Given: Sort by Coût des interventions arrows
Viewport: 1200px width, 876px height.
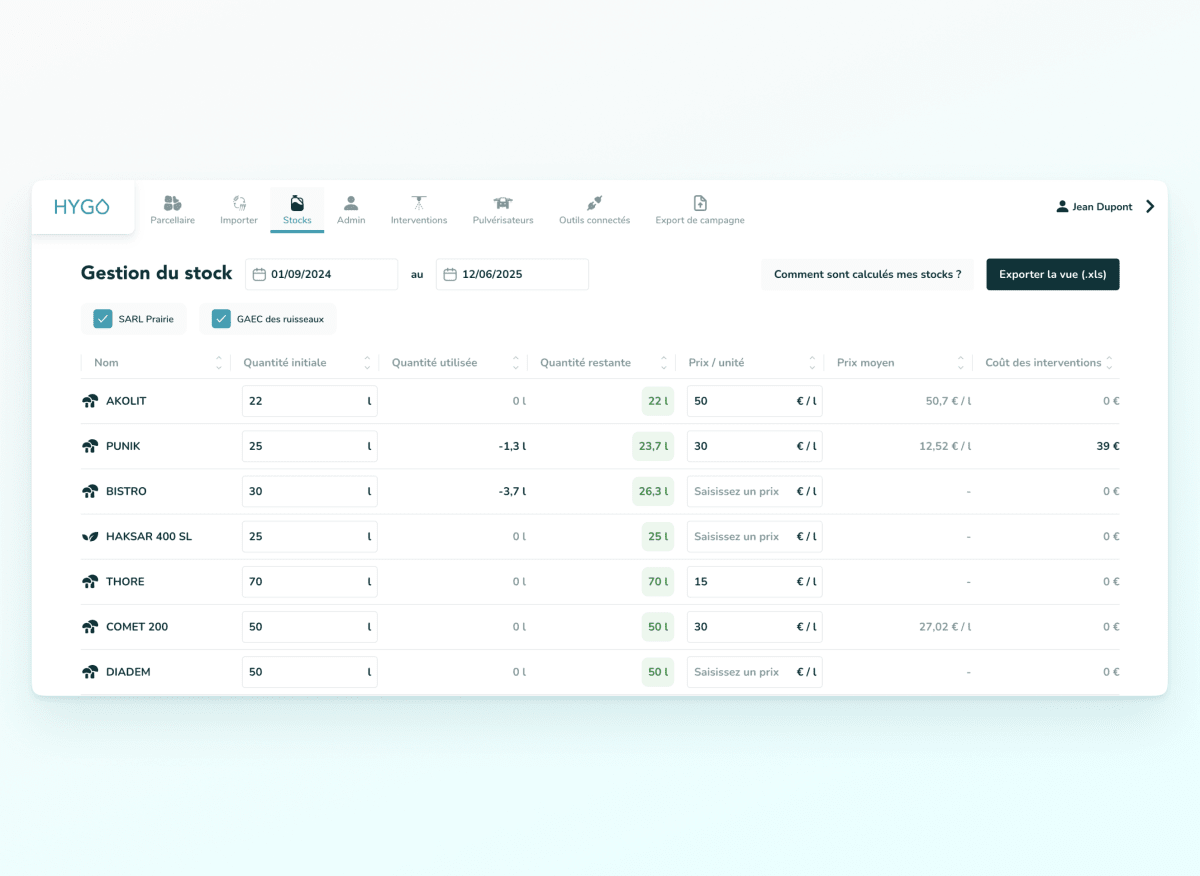Looking at the screenshot, I should tap(1109, 363).
